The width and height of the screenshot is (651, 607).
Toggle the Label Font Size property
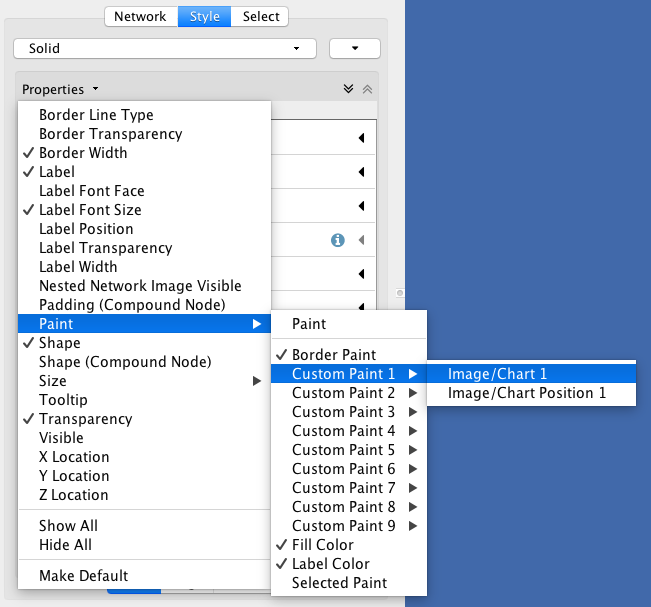tap(90, 210)
